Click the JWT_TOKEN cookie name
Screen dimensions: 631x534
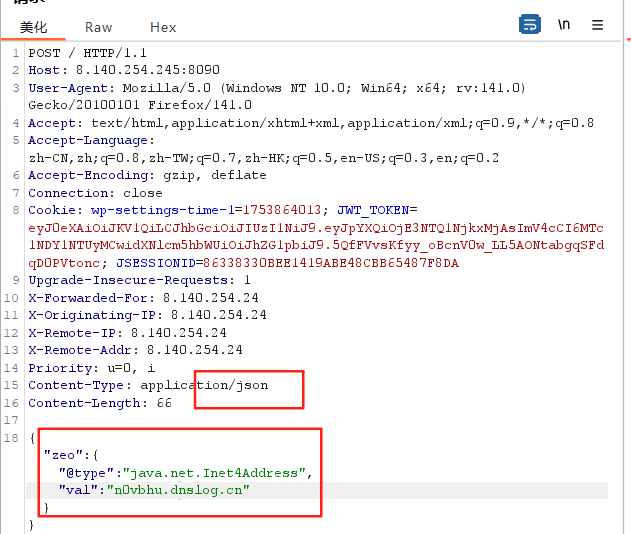point(373,210)
